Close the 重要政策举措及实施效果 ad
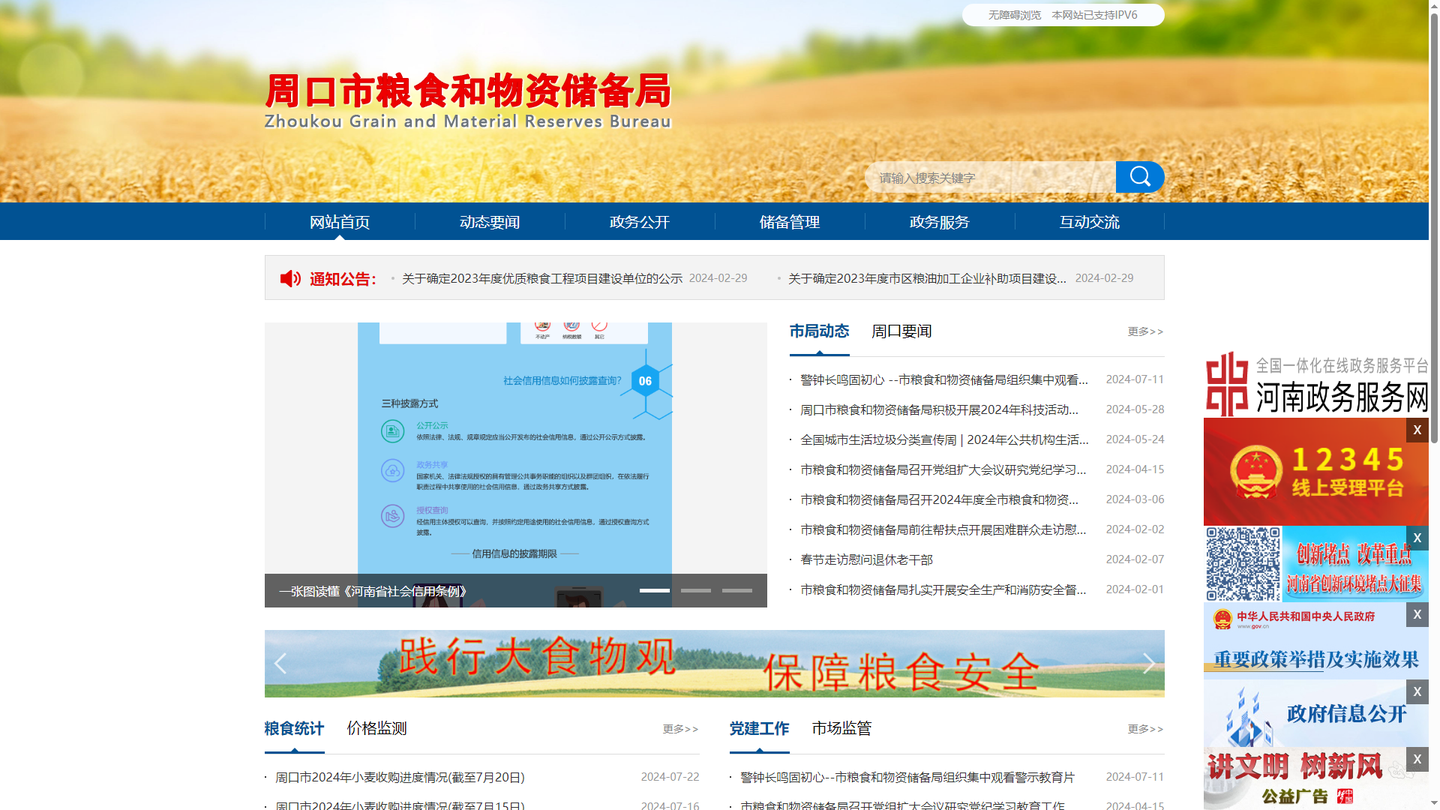This screenshot has height=810, width=1440. coord(1417,614)
